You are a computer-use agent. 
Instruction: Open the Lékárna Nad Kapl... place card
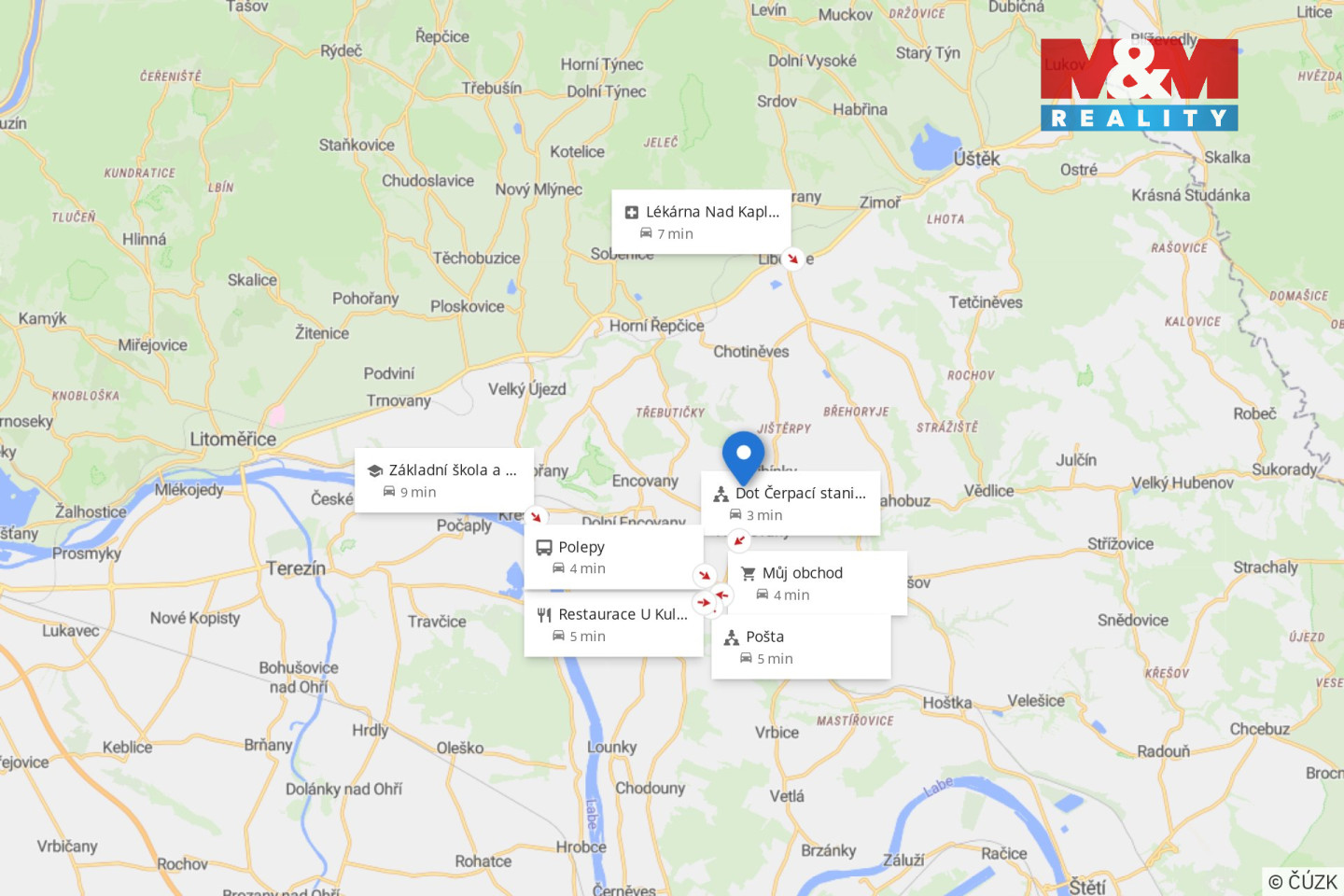701,222
